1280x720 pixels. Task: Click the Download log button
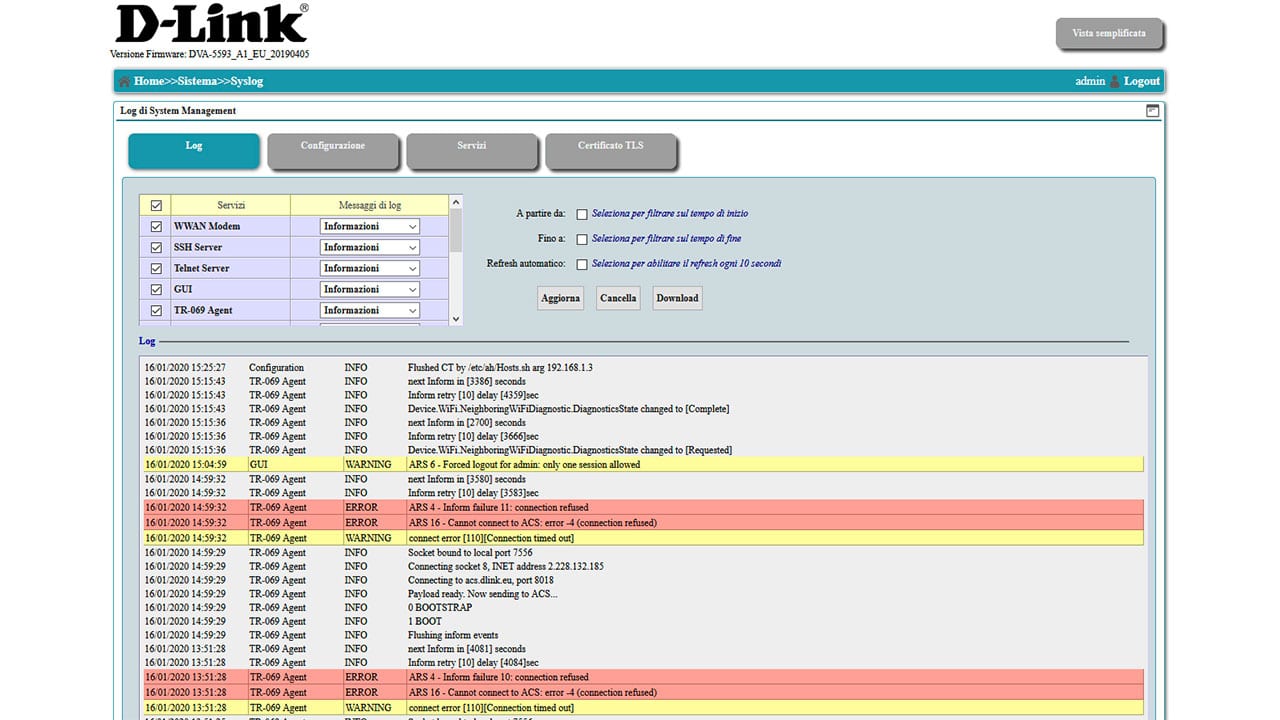[677, 298]
